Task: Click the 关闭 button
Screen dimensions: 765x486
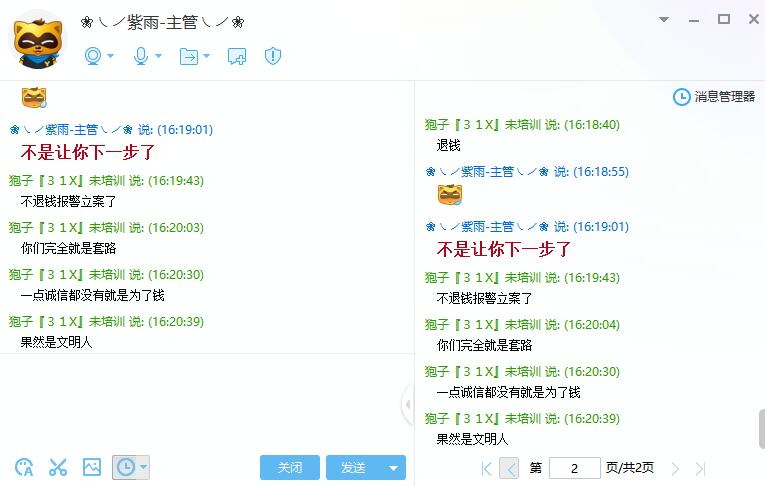Action: point(290,467)
